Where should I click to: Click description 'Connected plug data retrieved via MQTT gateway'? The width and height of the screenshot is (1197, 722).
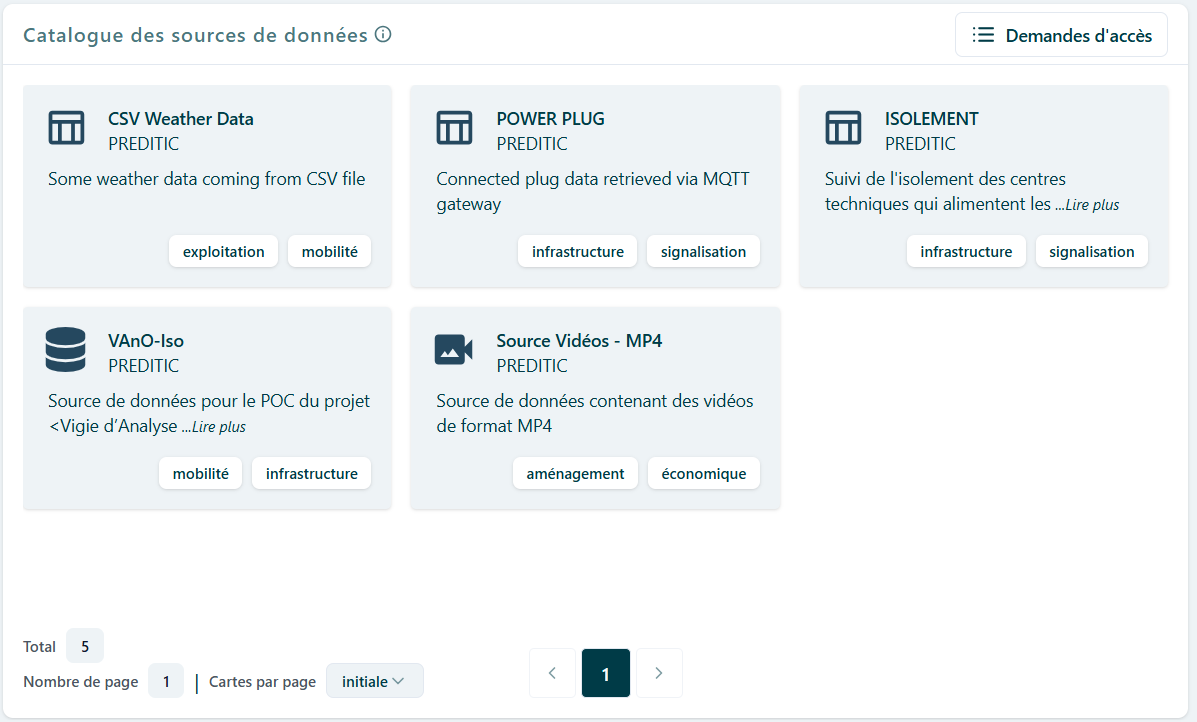593,191
